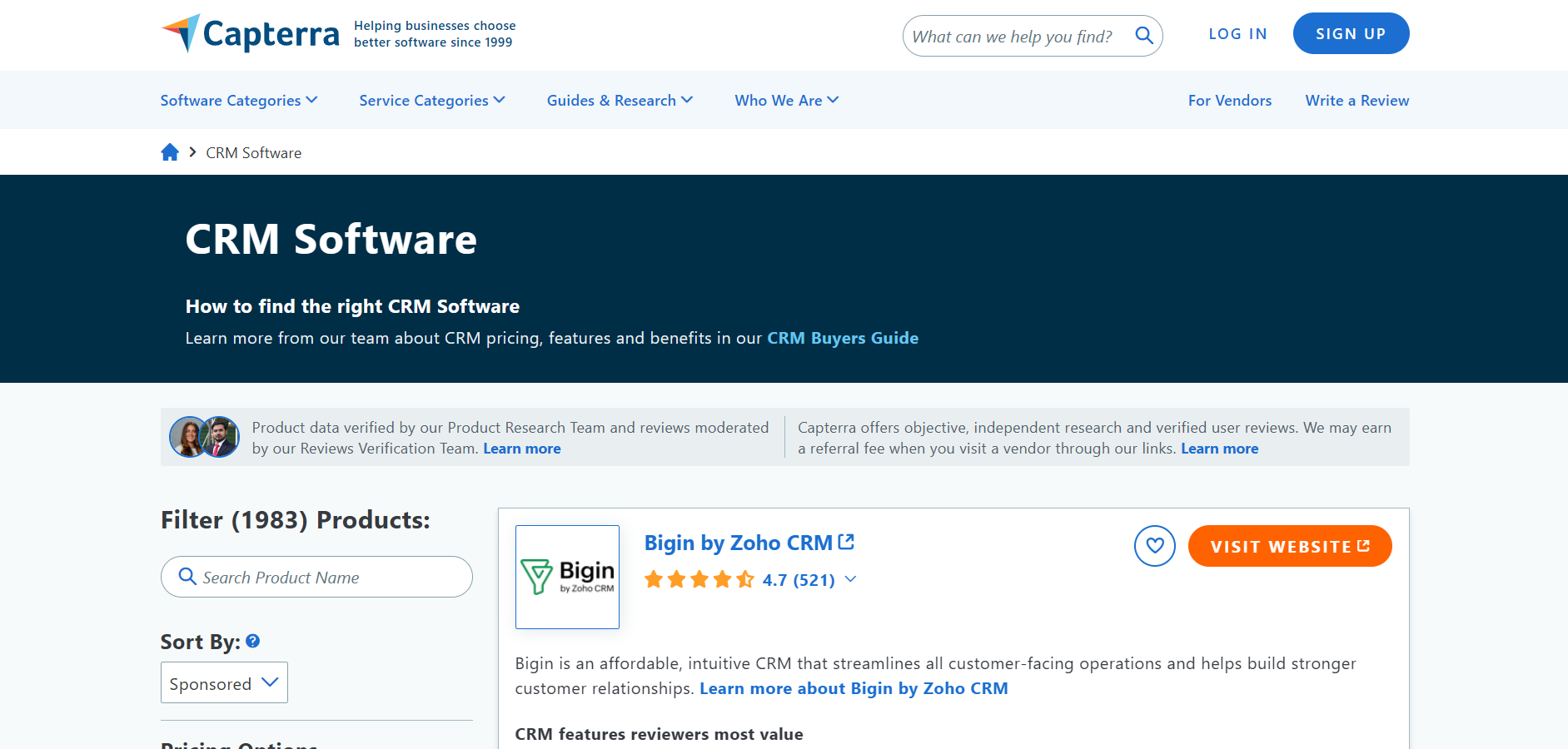
Task: Open Guides & Research menu
Action: point(620,100)
